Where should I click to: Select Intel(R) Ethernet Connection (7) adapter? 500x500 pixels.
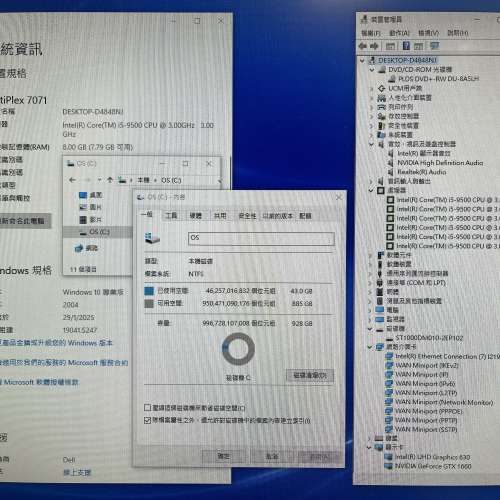447,356
